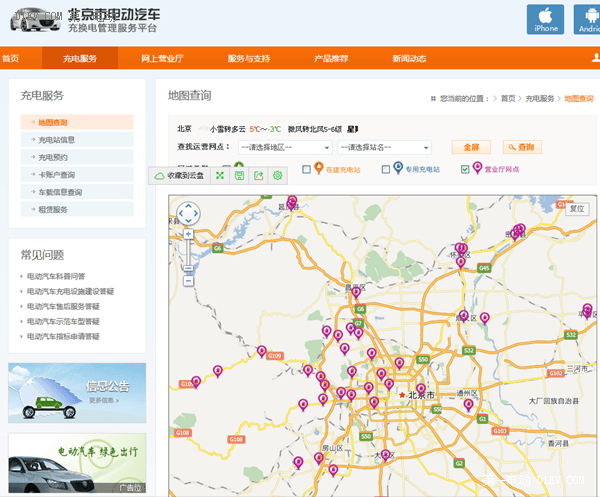Open the 电动汽车科普问答 FAQ link
This screenshot has height=497, width=600.
tap(56, 276)
